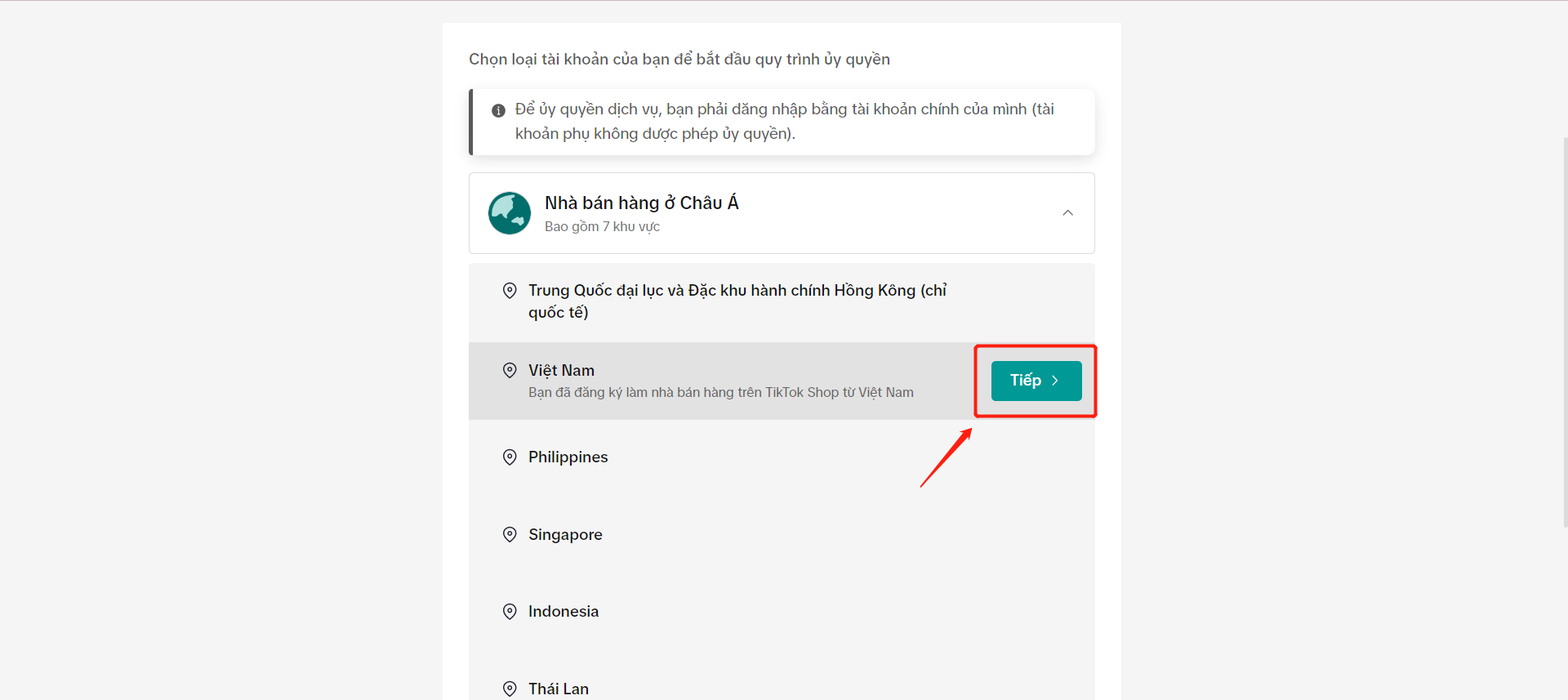Click the Bao gồm 7 khu vực subtitle
The height and width of the screenshot is (700, 1568).
pos(602,227)
